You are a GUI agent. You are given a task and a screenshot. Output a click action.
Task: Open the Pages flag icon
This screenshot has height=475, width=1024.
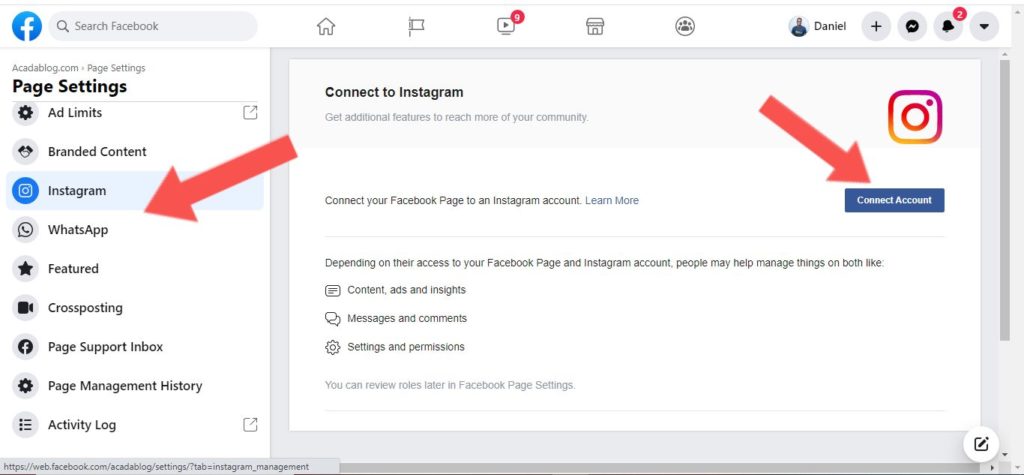(x=416, y=26)
